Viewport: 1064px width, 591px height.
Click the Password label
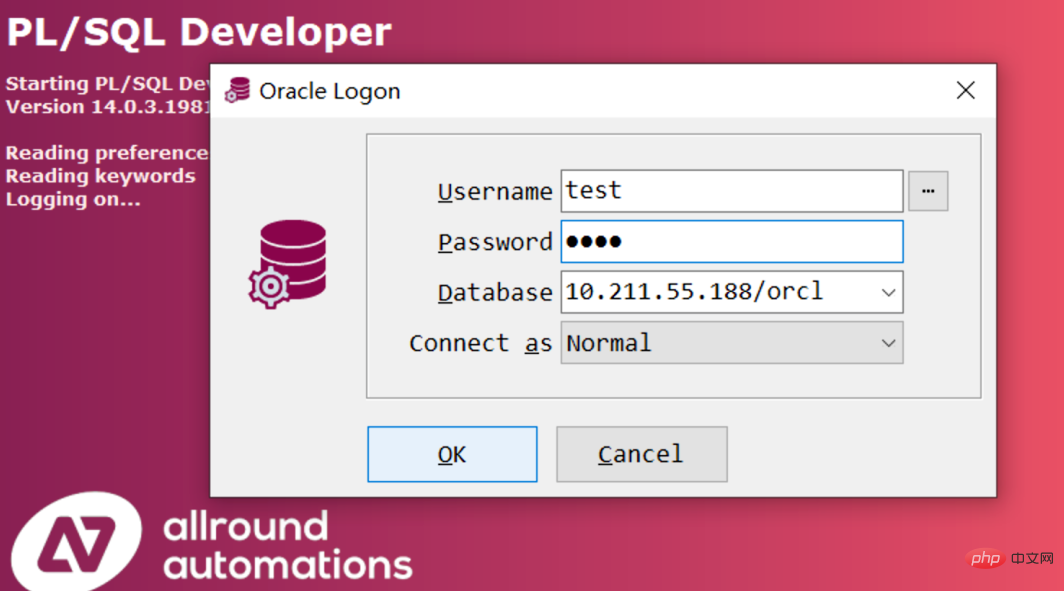coord(494,242)
